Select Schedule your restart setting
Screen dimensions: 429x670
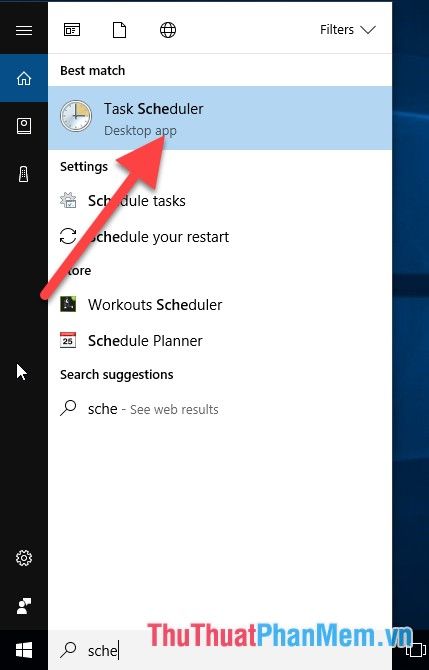click(220, 236)
